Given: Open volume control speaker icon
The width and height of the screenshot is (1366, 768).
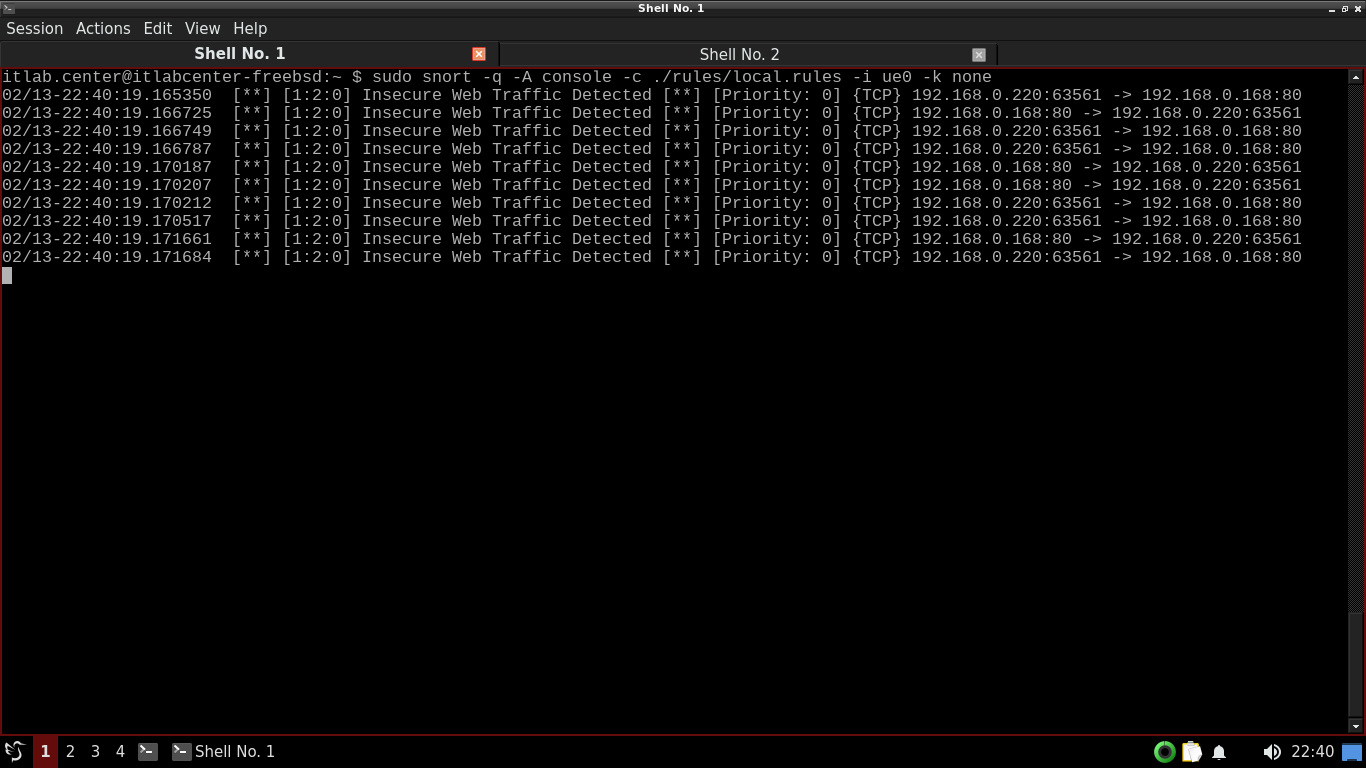Looking at the screenshot, I should tap(1271, 752).
